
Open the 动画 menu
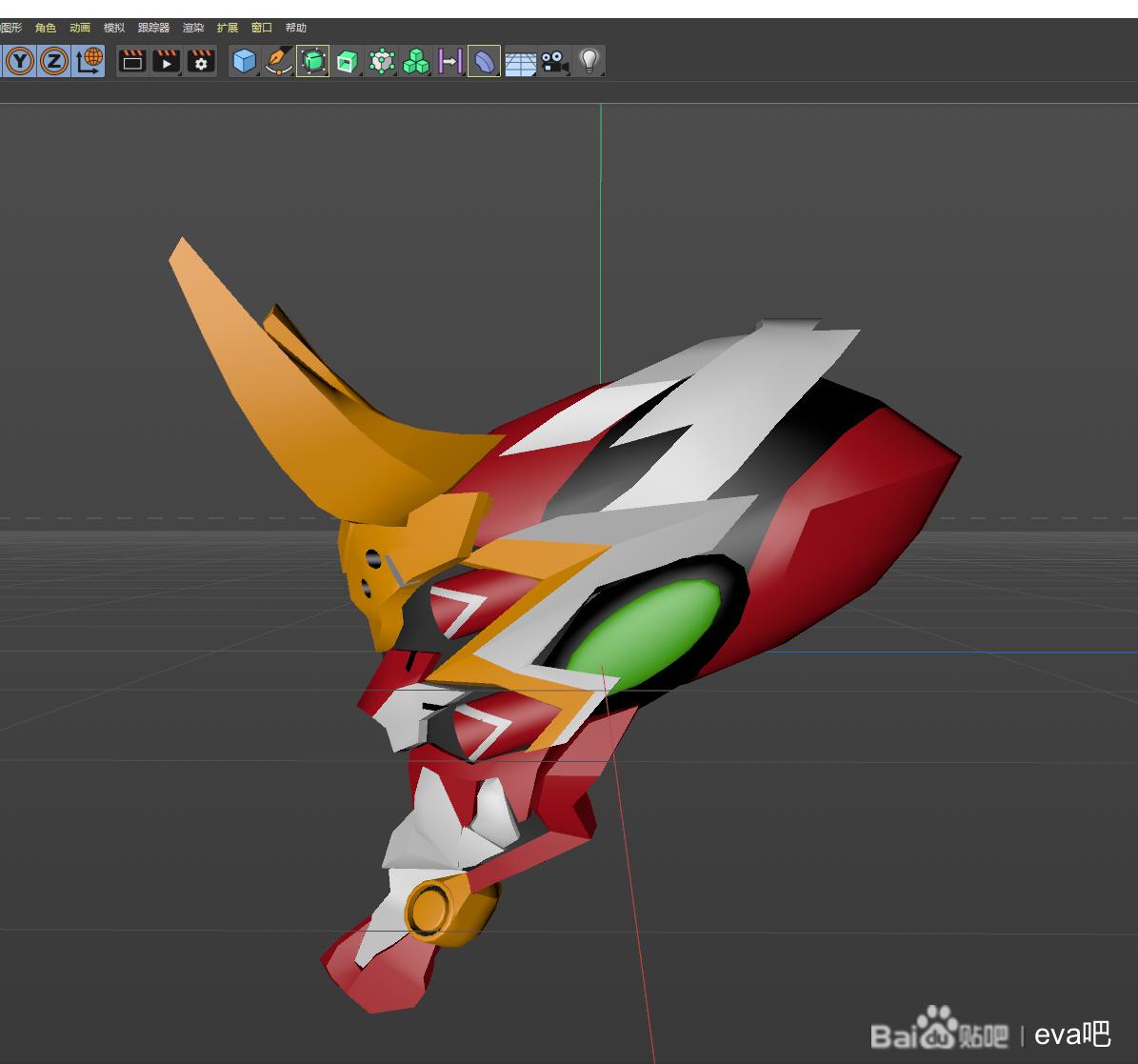pyautogui.click(x=80, y=28)
